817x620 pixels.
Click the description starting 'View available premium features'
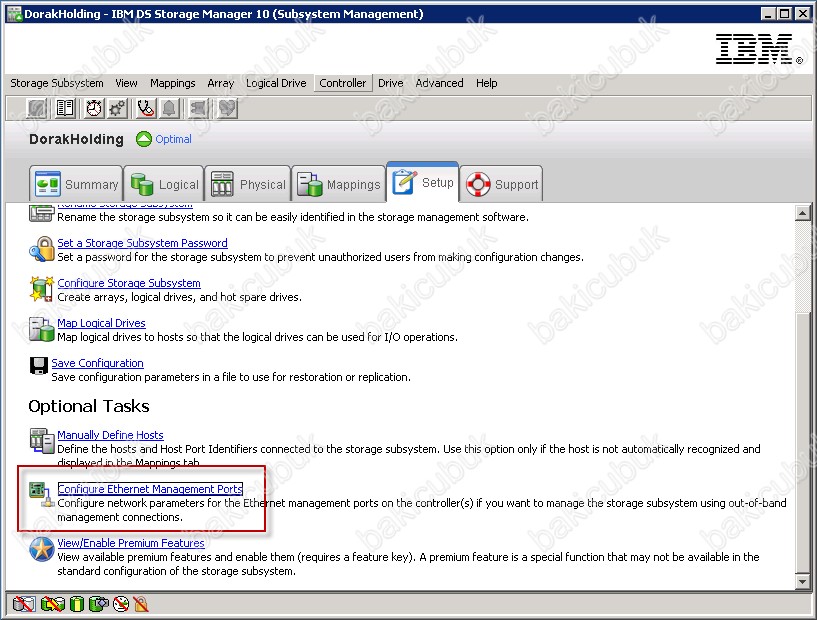click(x=408, y=564)
